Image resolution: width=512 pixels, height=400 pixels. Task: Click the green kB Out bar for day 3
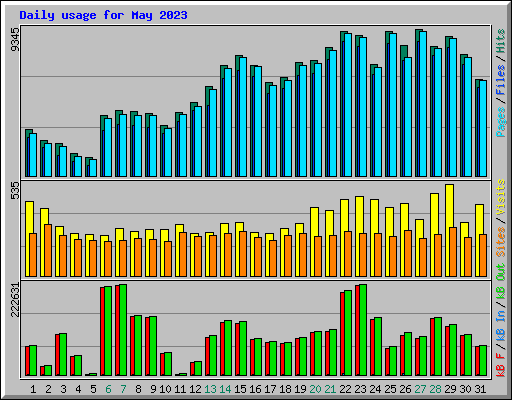63,355
